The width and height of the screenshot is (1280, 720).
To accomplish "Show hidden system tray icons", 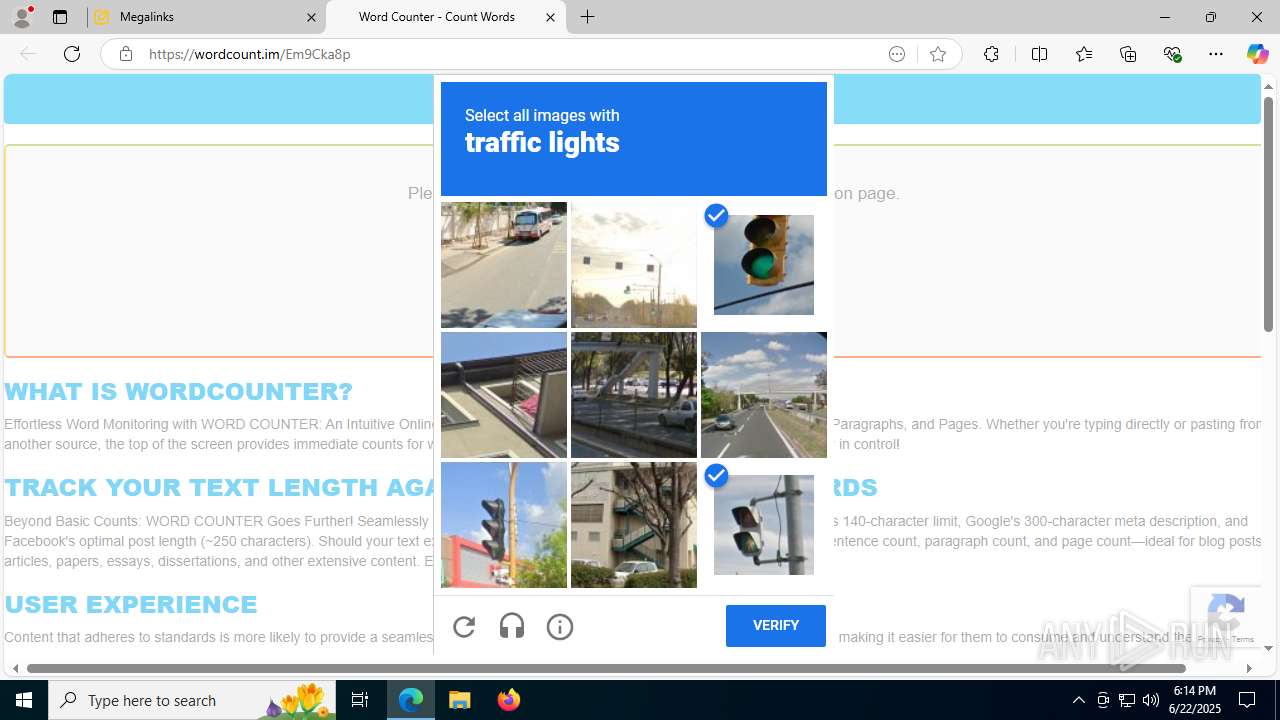I will point(1078,700).
